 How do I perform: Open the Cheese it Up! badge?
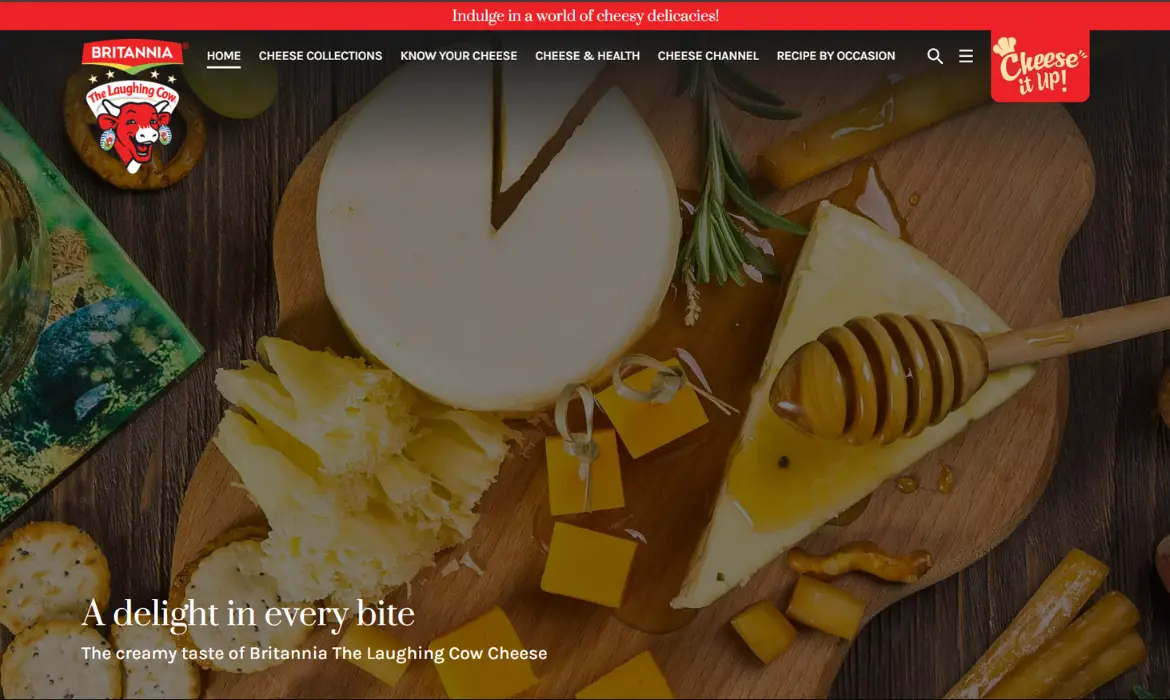pyautogui.click(x=1039, y=66)
